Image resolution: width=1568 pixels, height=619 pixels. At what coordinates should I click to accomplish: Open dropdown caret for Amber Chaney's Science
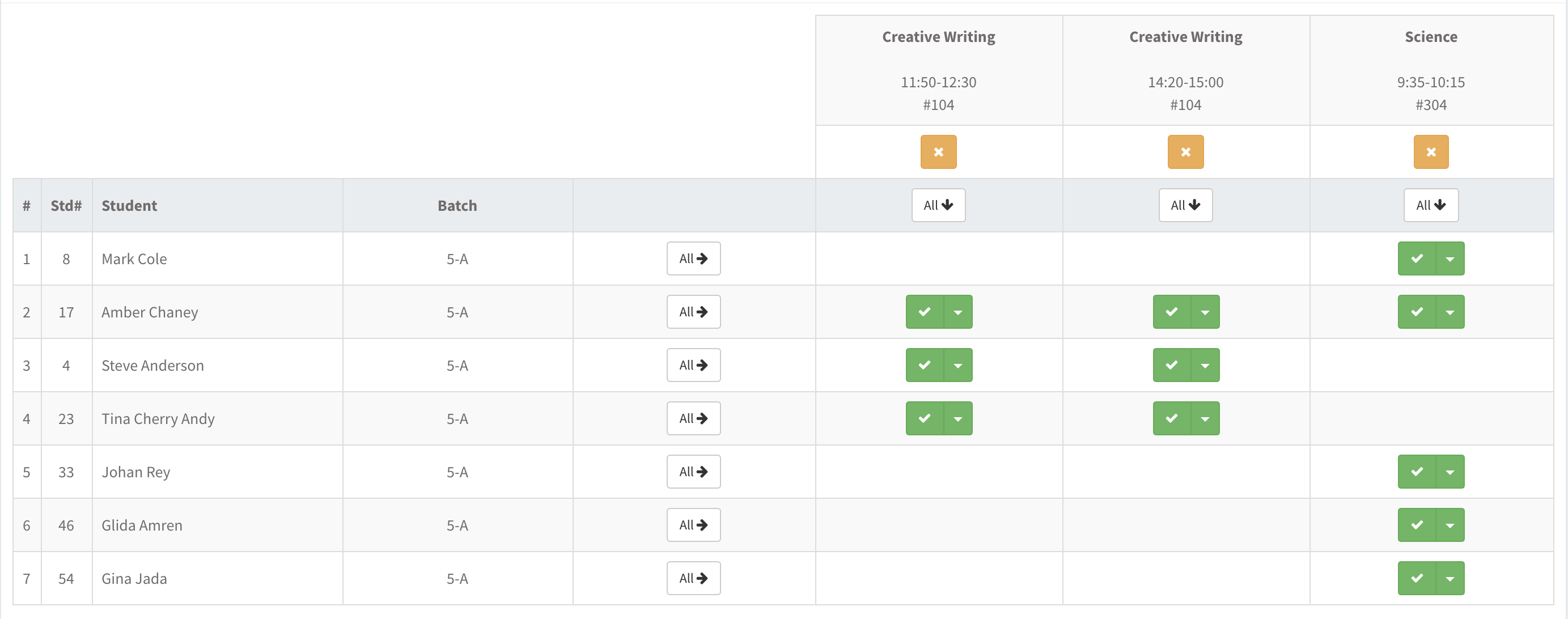1450,312
